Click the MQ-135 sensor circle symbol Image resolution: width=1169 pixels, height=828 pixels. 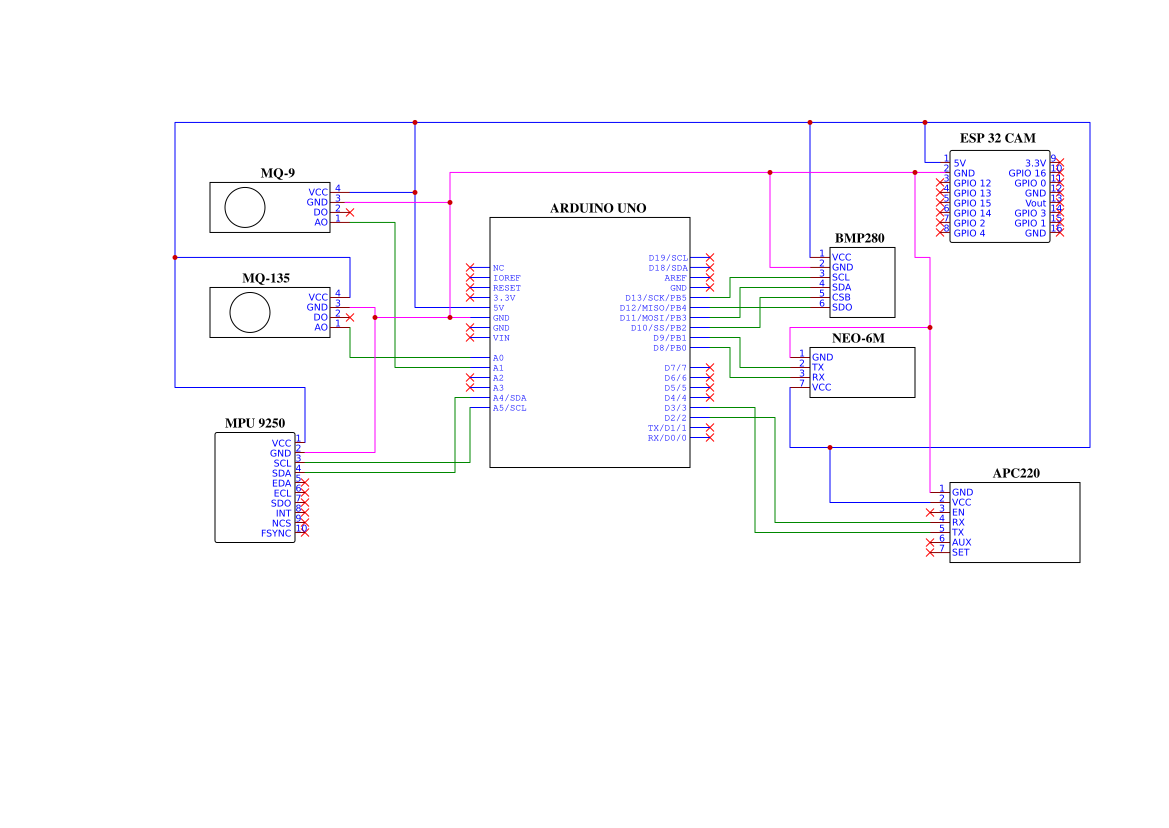click(250, 312)
